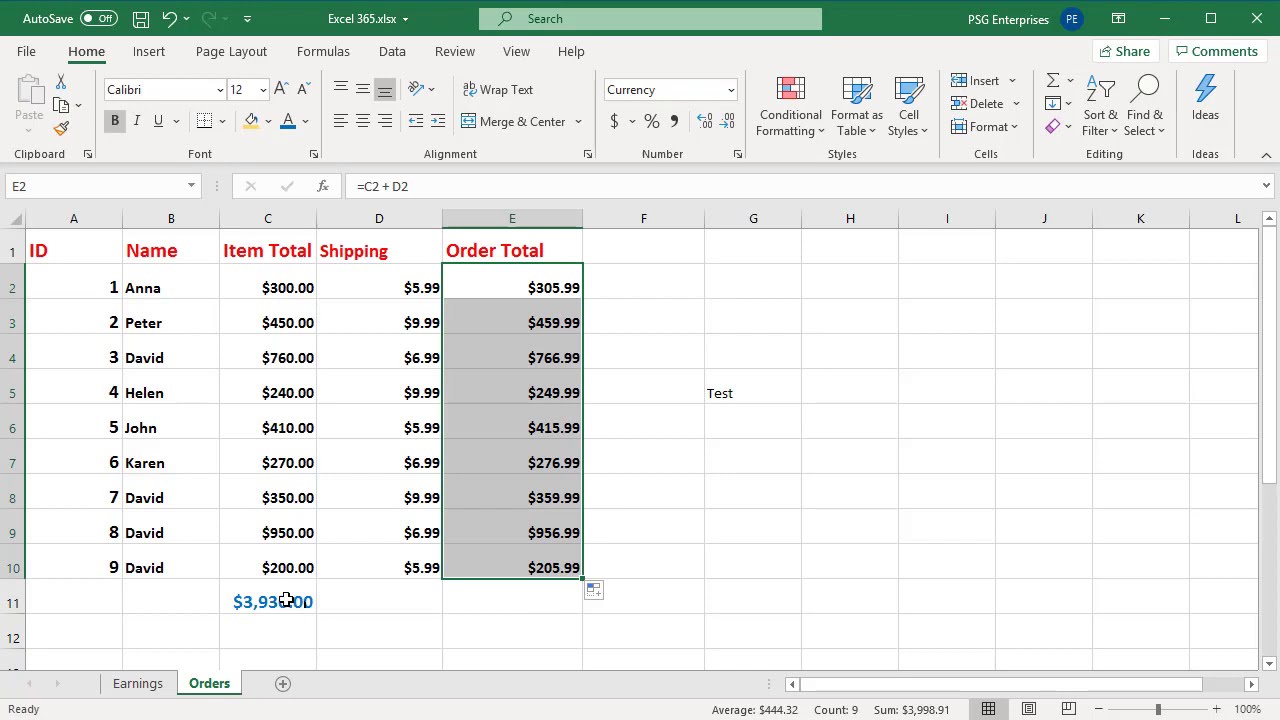The height and width of the screenshot is (720, 1280).
Task: Toggle AutoSave switch
Action: [99, 18]
